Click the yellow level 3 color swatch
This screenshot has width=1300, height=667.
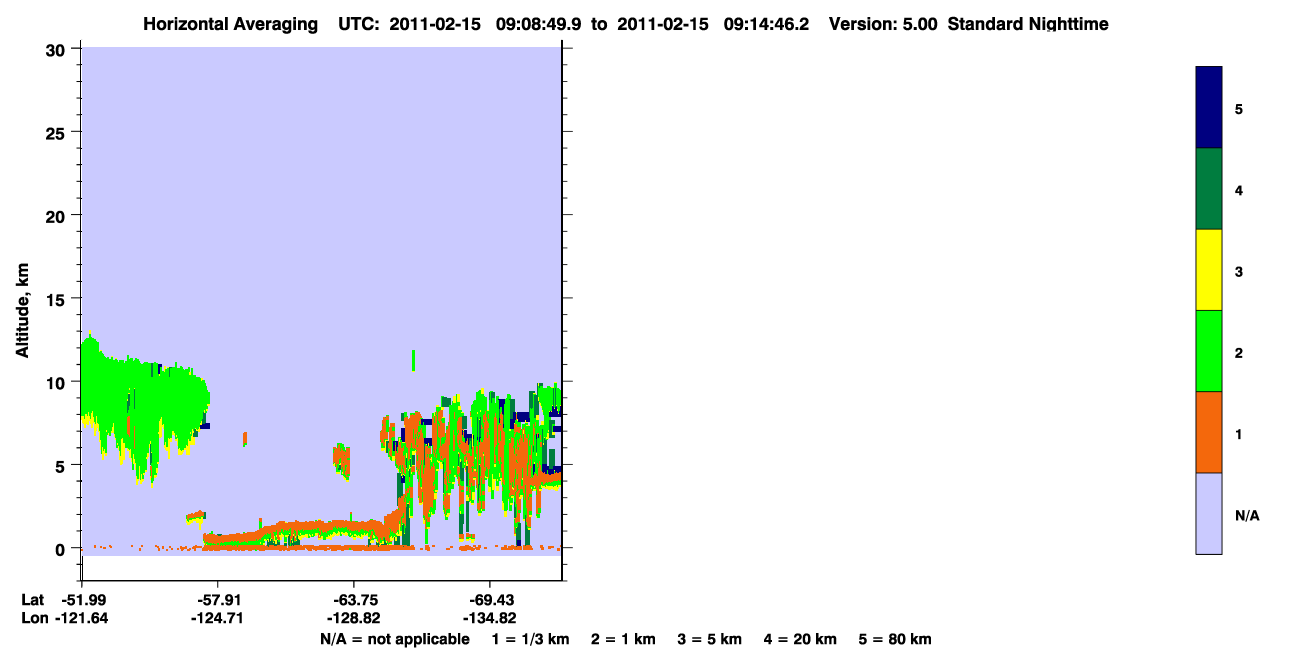[x=1209, y=270]
